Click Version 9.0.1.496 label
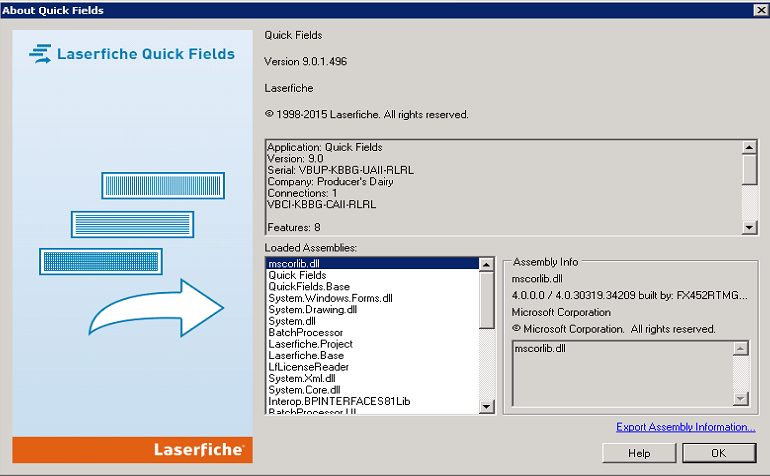770x476 pixels. pos(305,61)
